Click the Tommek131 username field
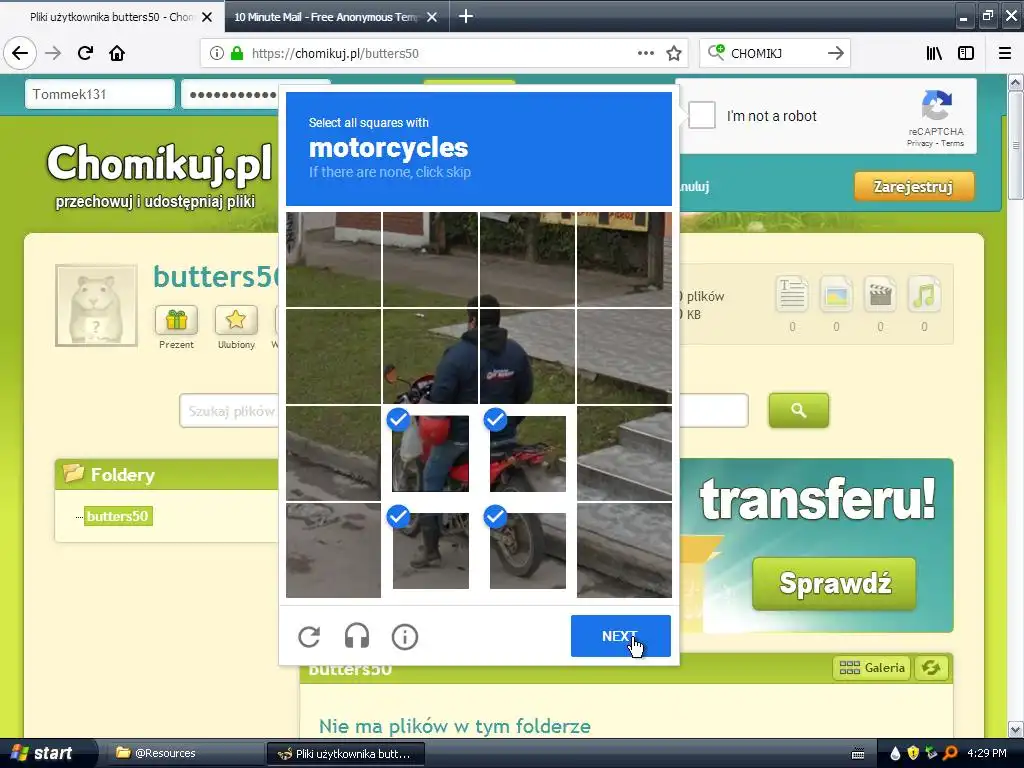 100,94
